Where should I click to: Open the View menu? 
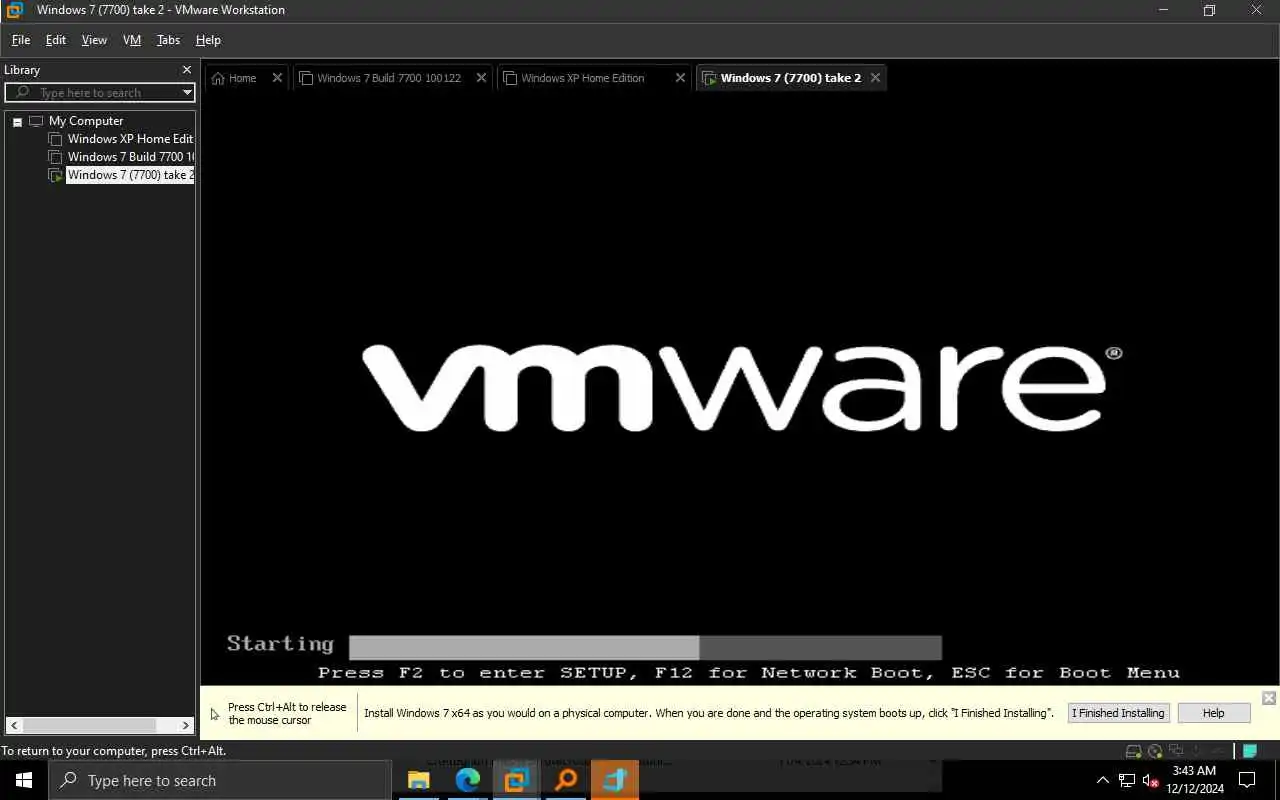[x=94, y=40]
